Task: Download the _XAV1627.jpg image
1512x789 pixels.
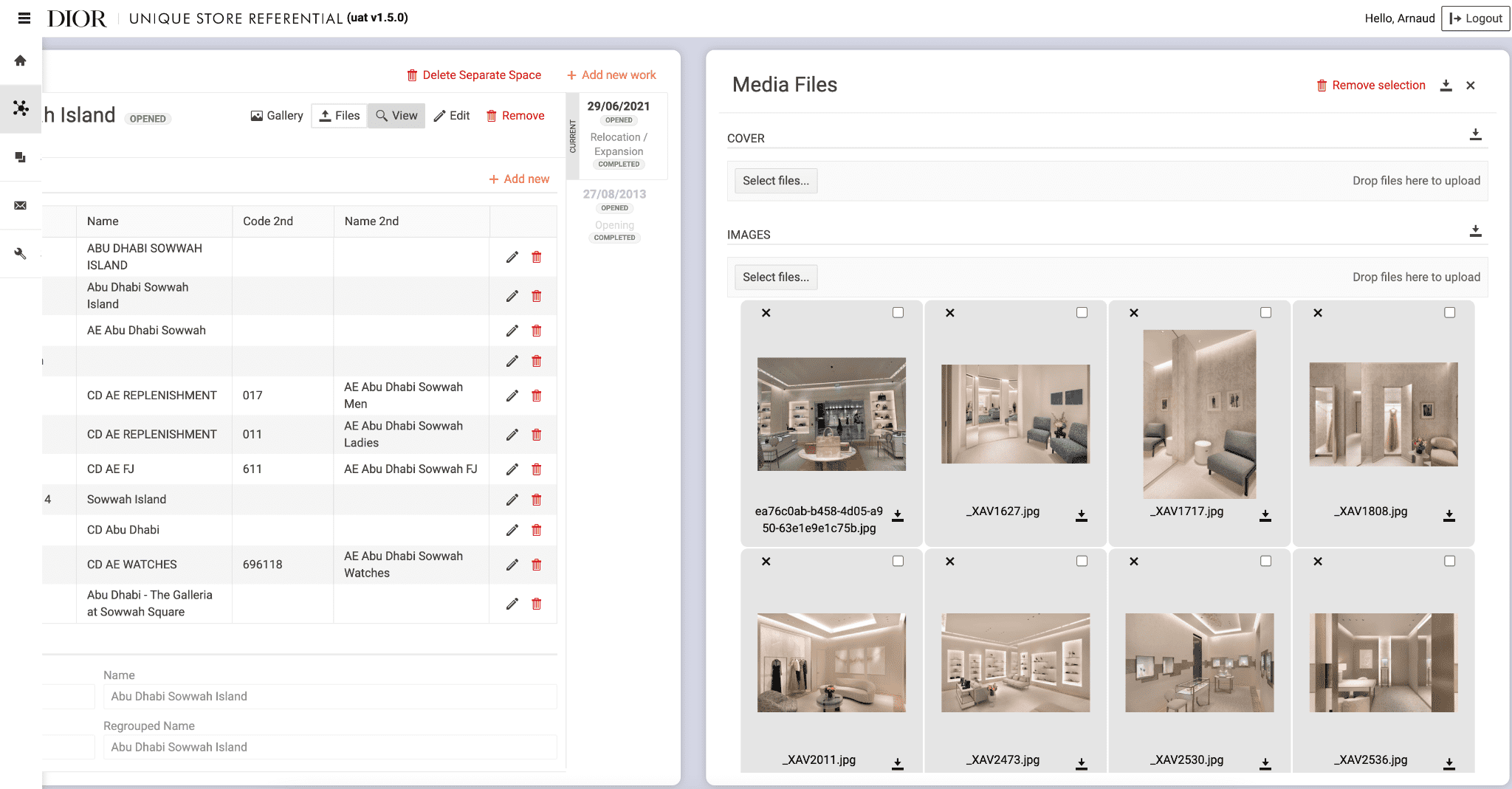Action: [x=1081, y=515]
